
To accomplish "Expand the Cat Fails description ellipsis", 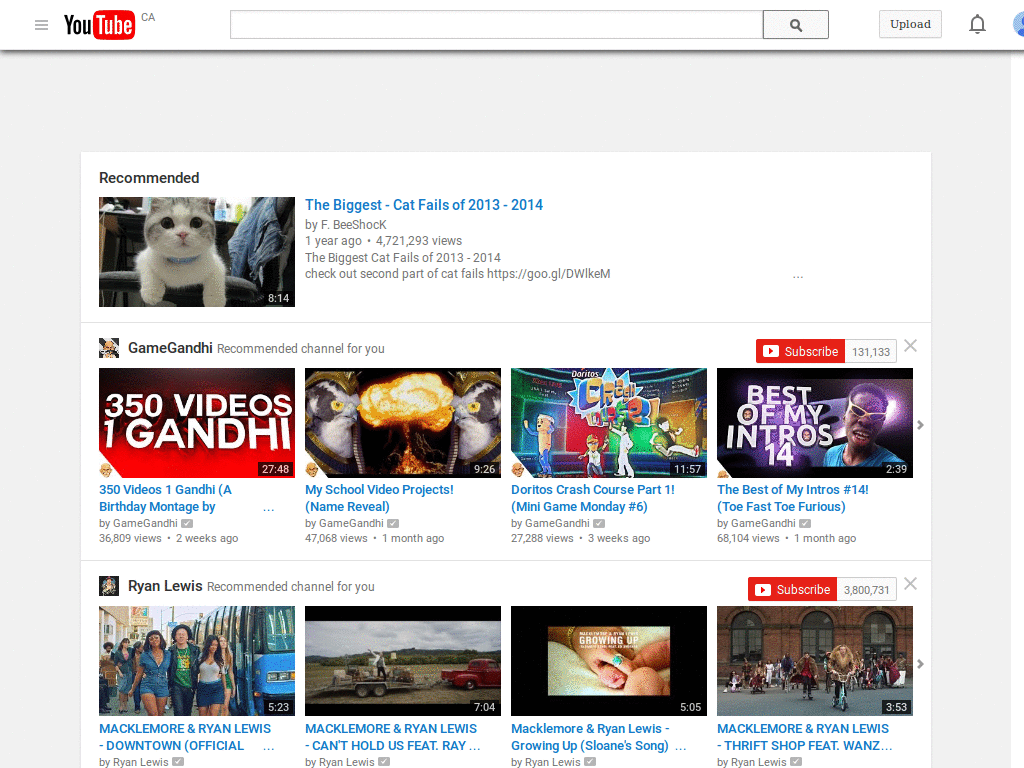I will tap(797, 276).
